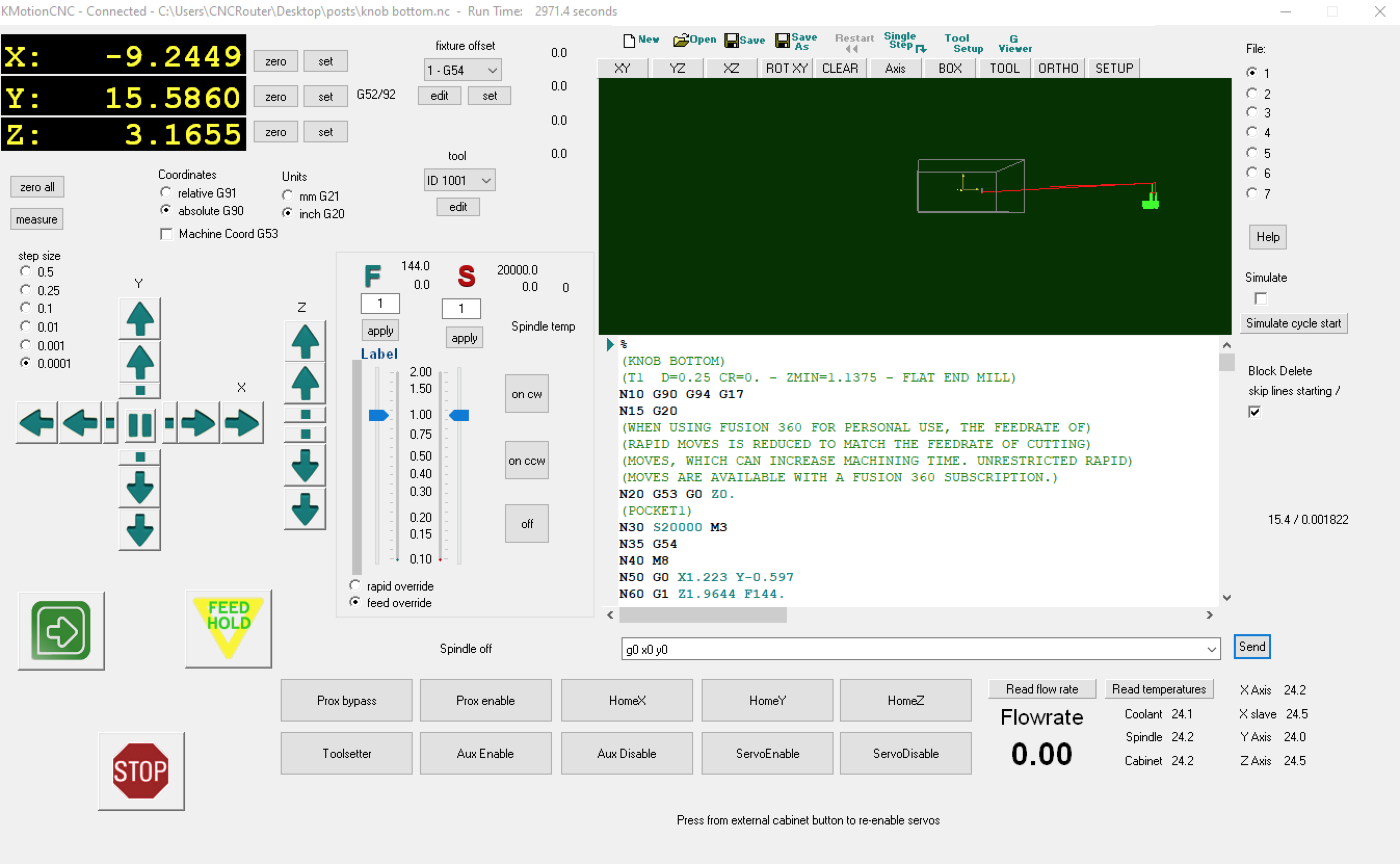Enable Machine Coord G53 checkbox
1400x864 pixels.
167,234
